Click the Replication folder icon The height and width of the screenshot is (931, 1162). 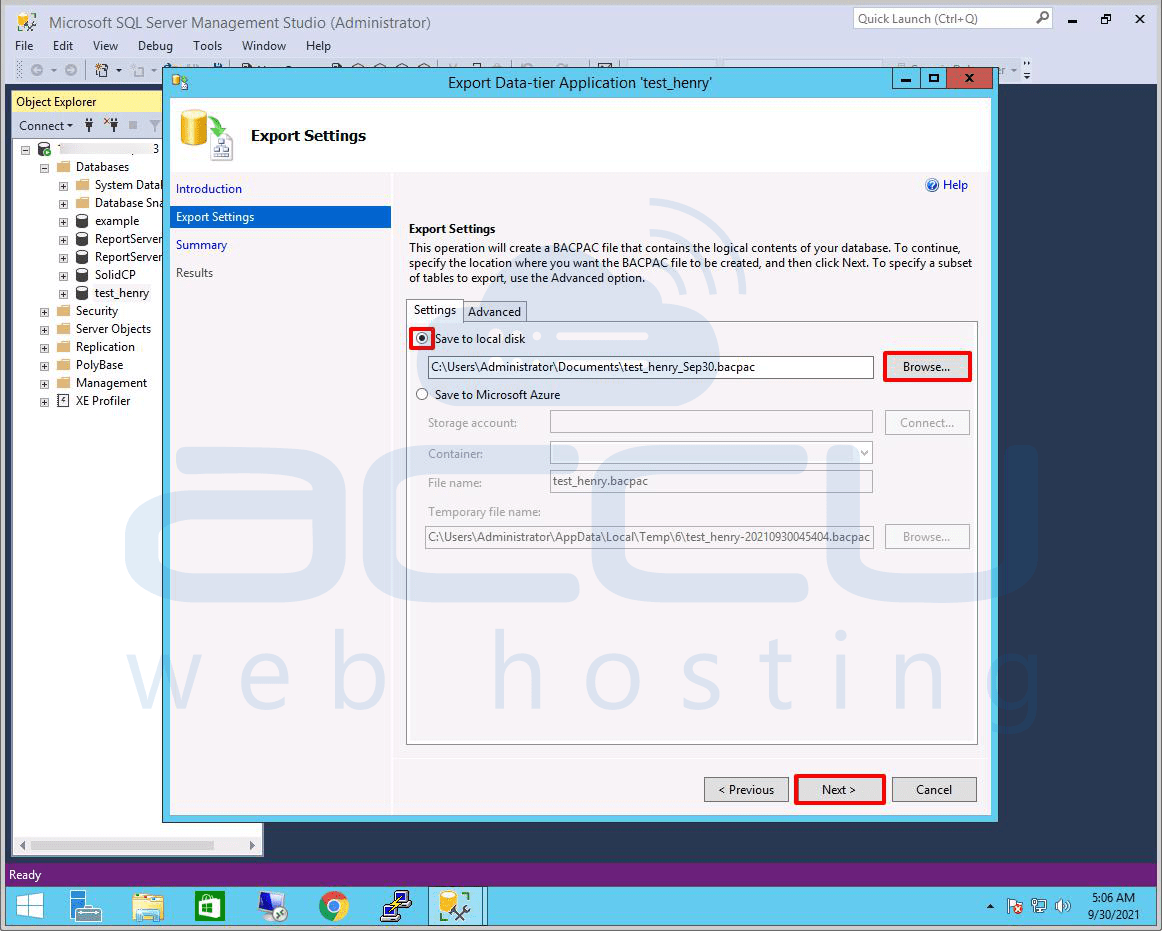[x=64, y=347]
